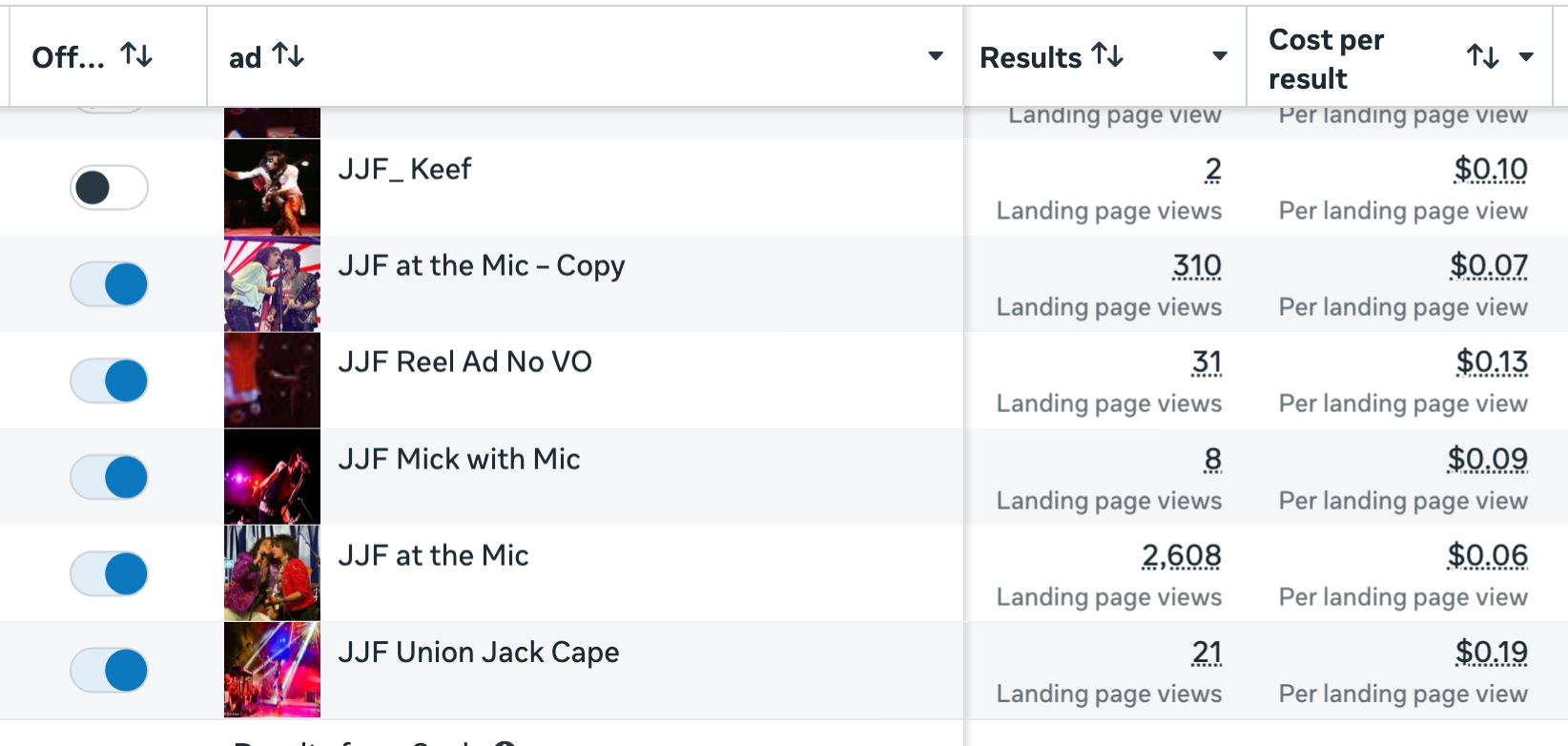Open the JJF at the Mic ad

pyautogui.click(x=433, y=555)
